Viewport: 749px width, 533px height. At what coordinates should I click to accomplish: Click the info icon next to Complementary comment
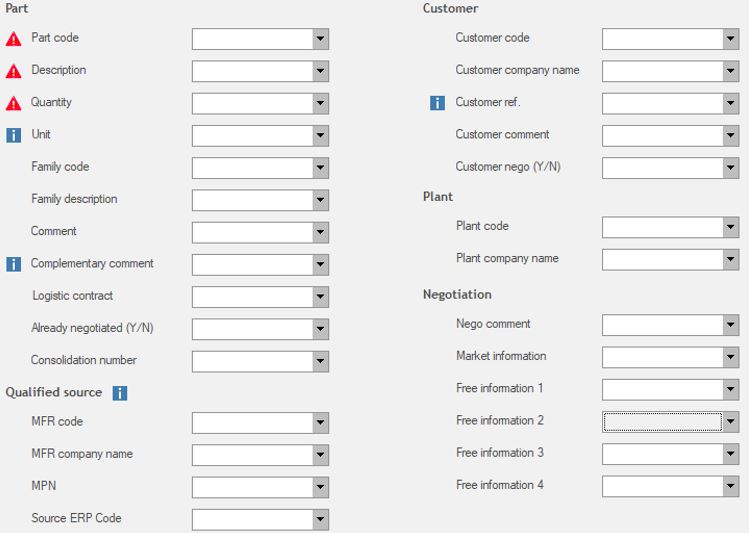coord(14,264)
